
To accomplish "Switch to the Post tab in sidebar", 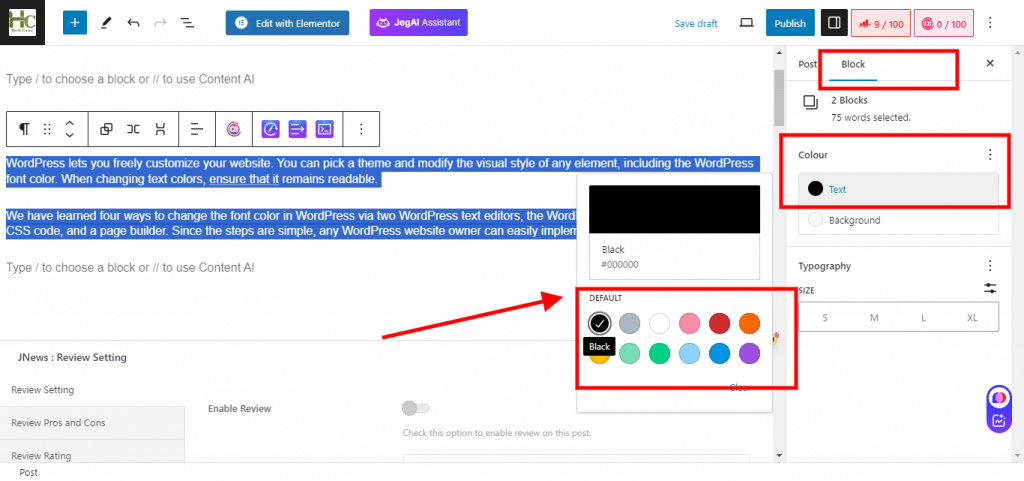I will pyautogui.click(x=807, y=64).
